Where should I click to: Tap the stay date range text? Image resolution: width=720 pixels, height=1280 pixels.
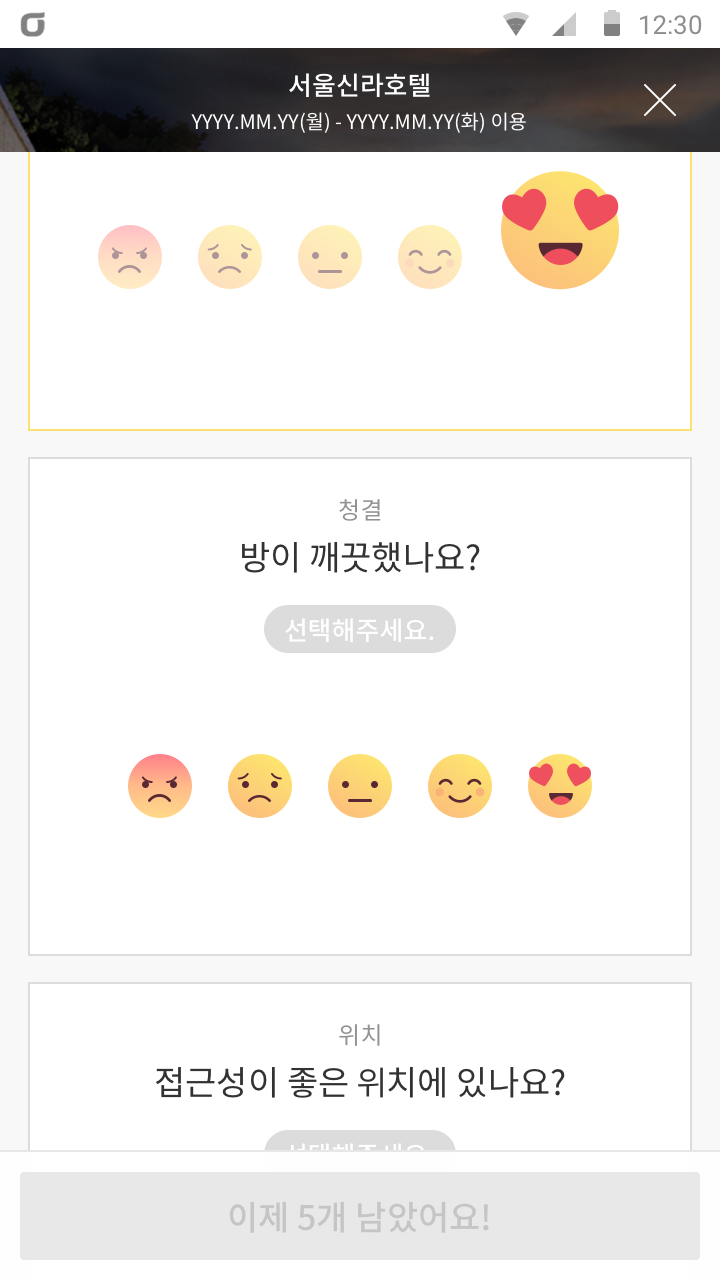pyautogui.click(x=359, y=122)
